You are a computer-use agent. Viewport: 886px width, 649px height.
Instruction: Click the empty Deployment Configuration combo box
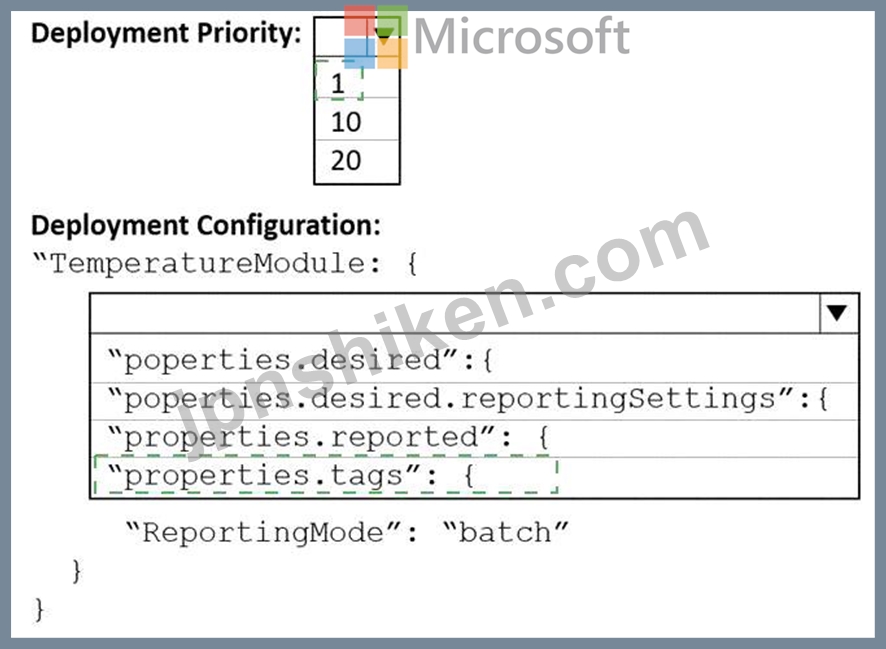[x=455, y=313]
